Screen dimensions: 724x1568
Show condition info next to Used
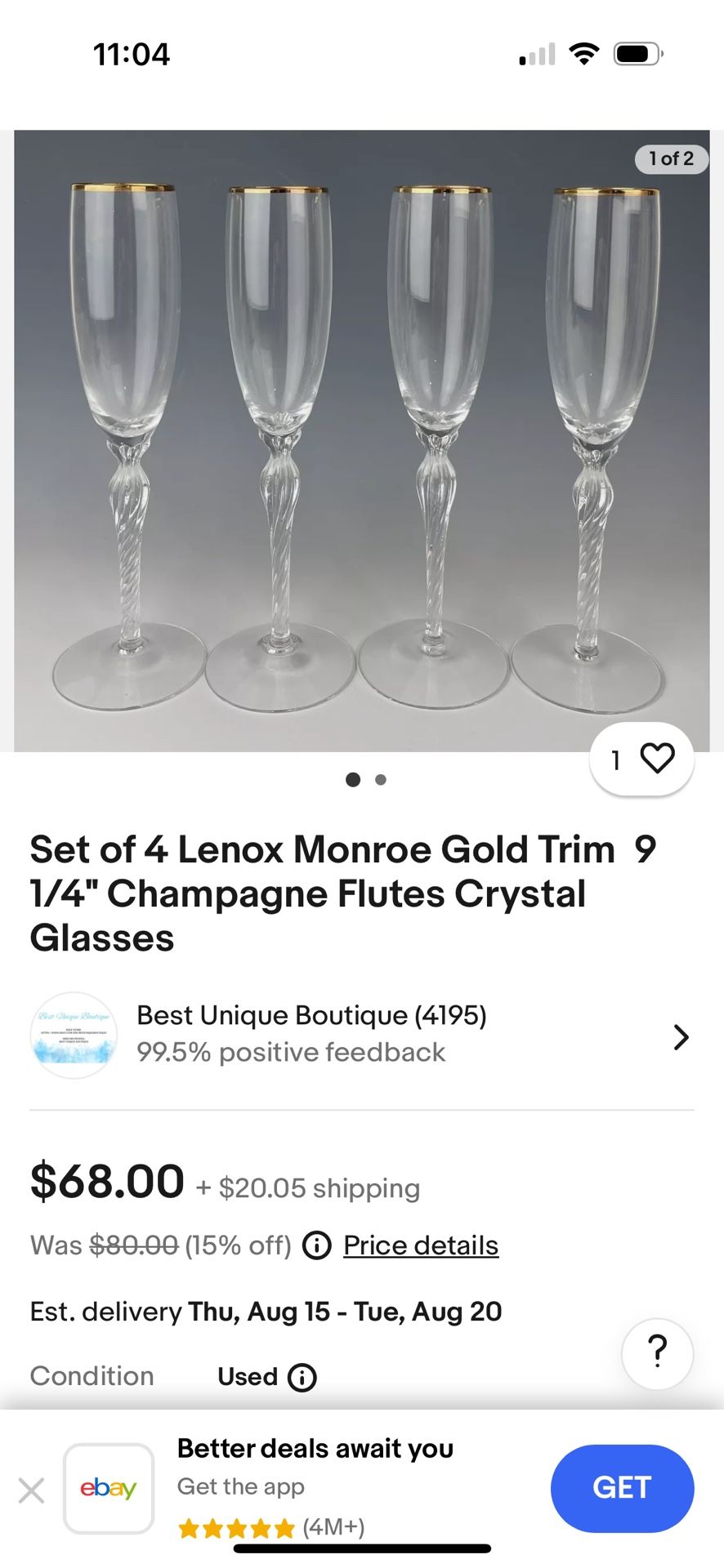302,1377
